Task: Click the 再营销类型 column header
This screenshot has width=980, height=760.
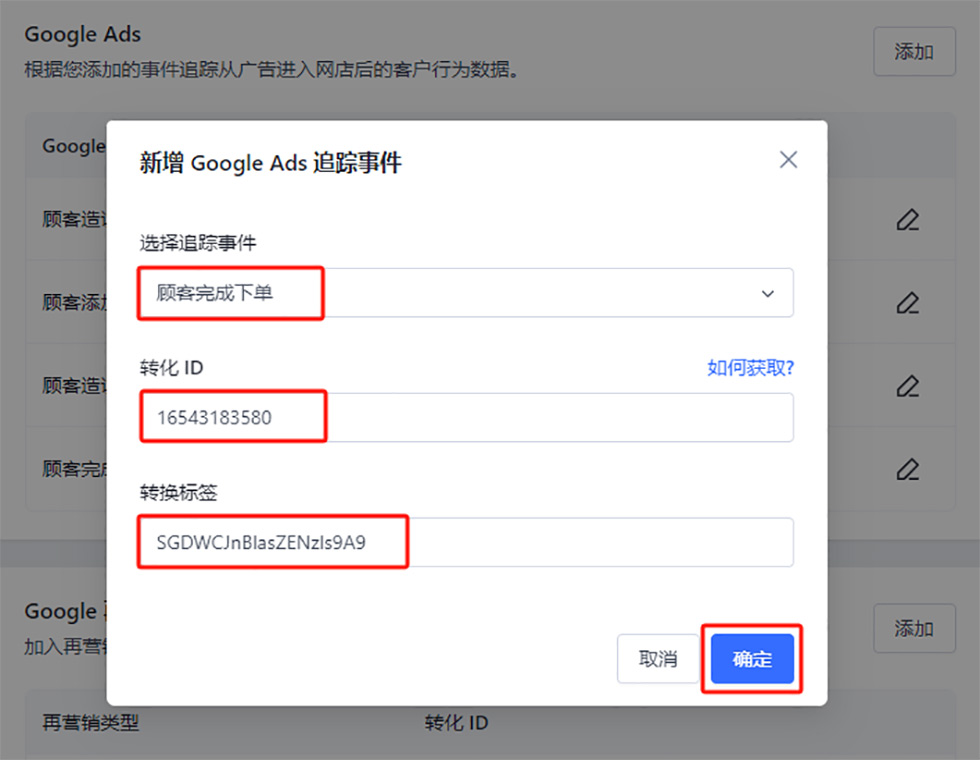Action: [90, 722]
